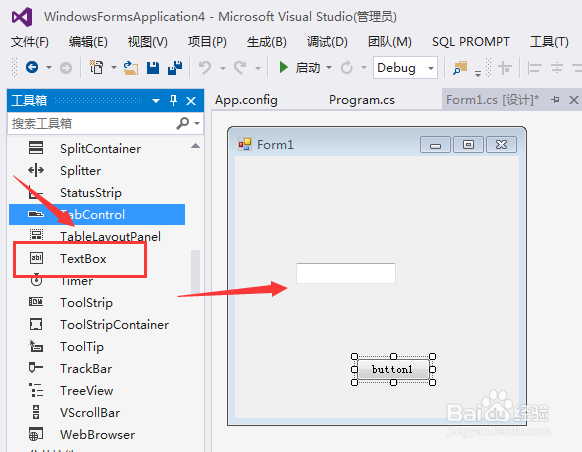The width and height of the screenshot is (582, 452).
Task: Click the ToolTip control icon
Action: pos(36,346)
